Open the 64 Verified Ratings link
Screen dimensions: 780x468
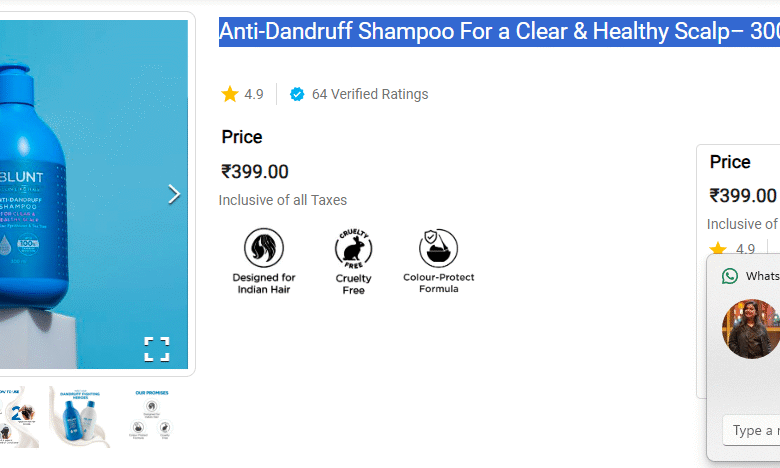click(x=370, y=94)
